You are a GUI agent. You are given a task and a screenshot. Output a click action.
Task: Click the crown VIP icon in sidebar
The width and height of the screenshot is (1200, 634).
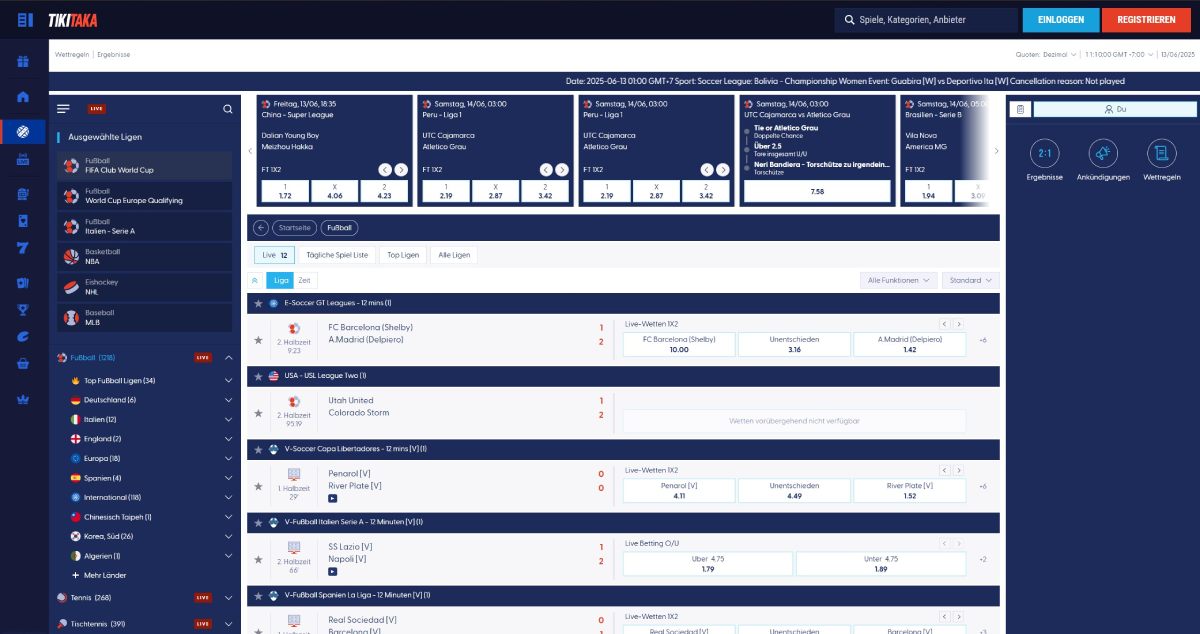point(23,398)
